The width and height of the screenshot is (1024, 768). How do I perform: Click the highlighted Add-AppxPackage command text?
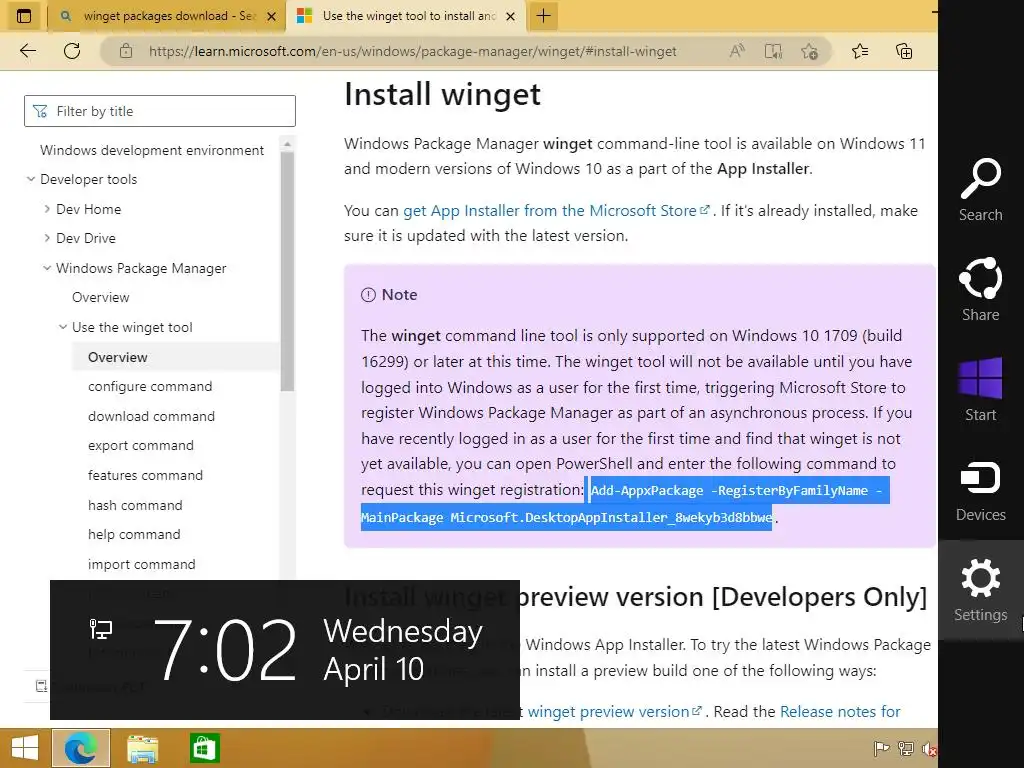[625, 504]
